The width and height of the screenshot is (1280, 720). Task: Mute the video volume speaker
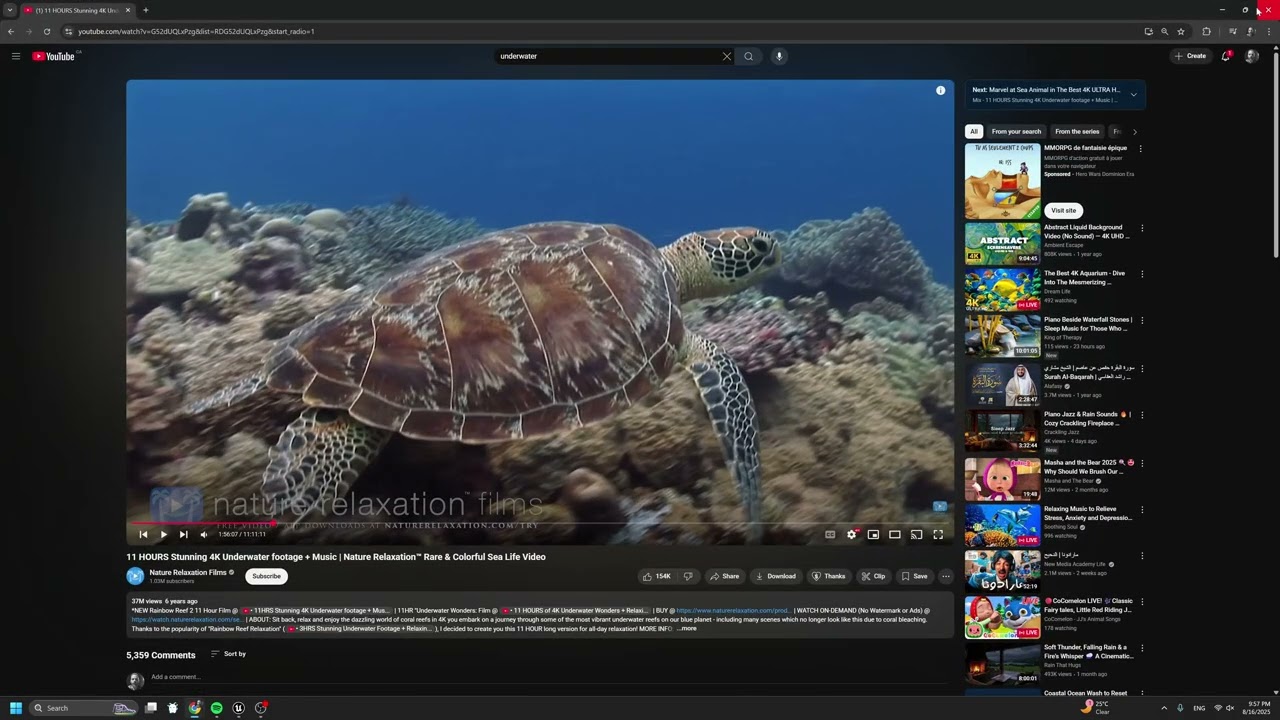(204, 534)
